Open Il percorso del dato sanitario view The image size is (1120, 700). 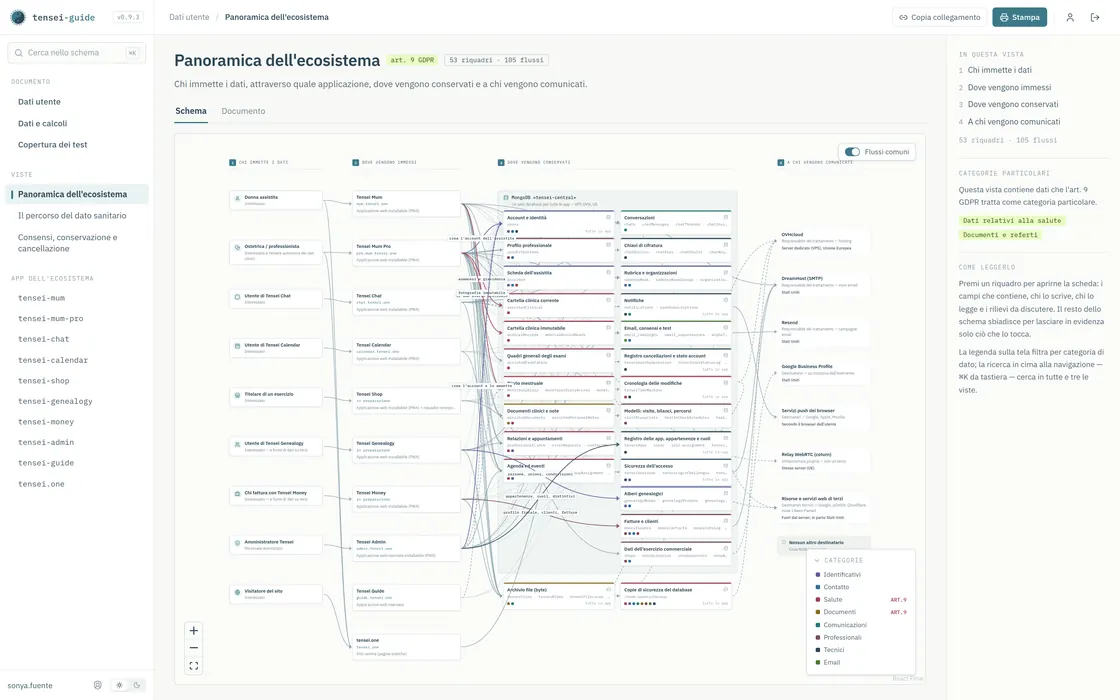coord(72,216)
